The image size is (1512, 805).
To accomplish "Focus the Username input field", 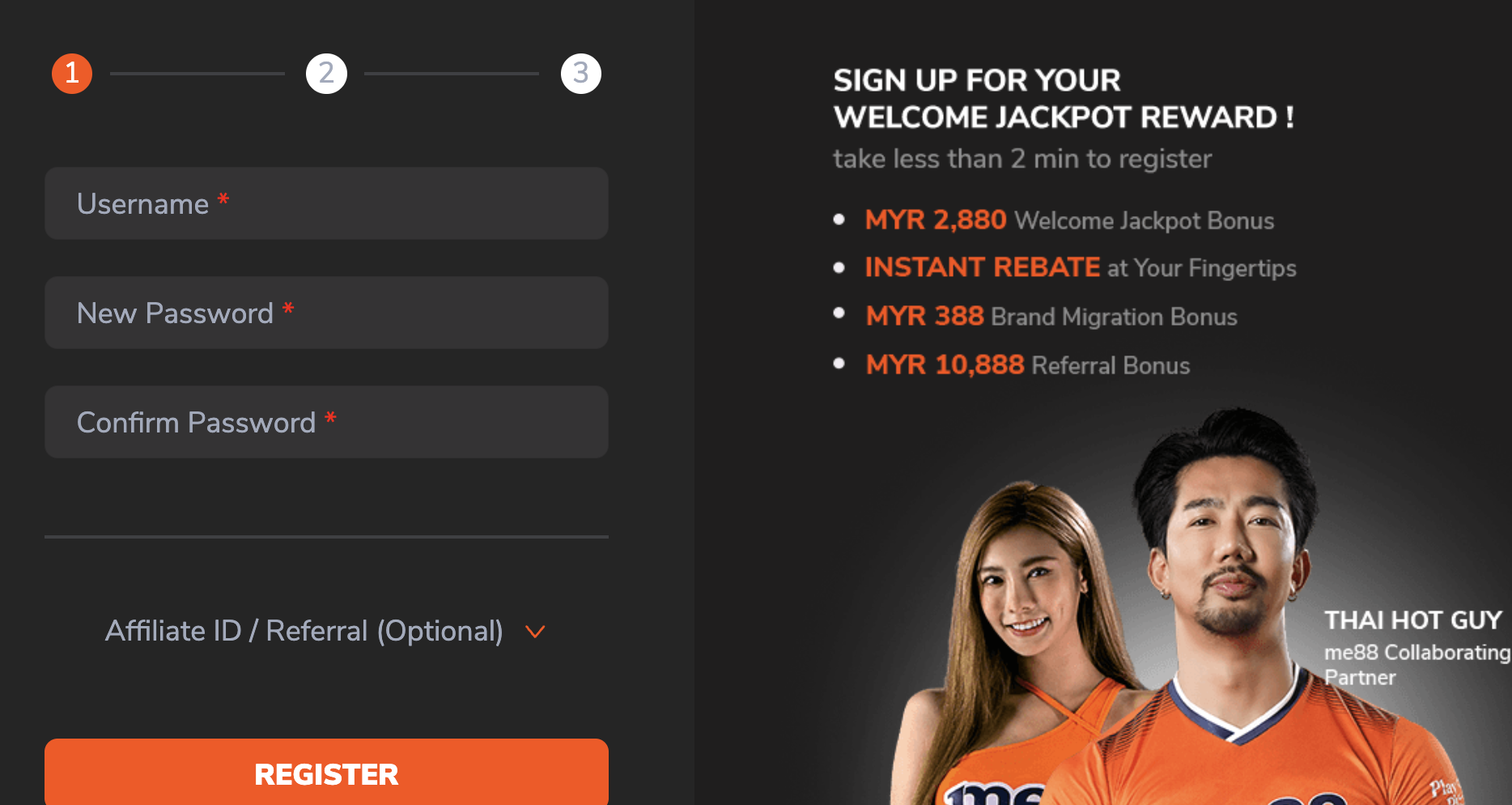I will point(326,203).
